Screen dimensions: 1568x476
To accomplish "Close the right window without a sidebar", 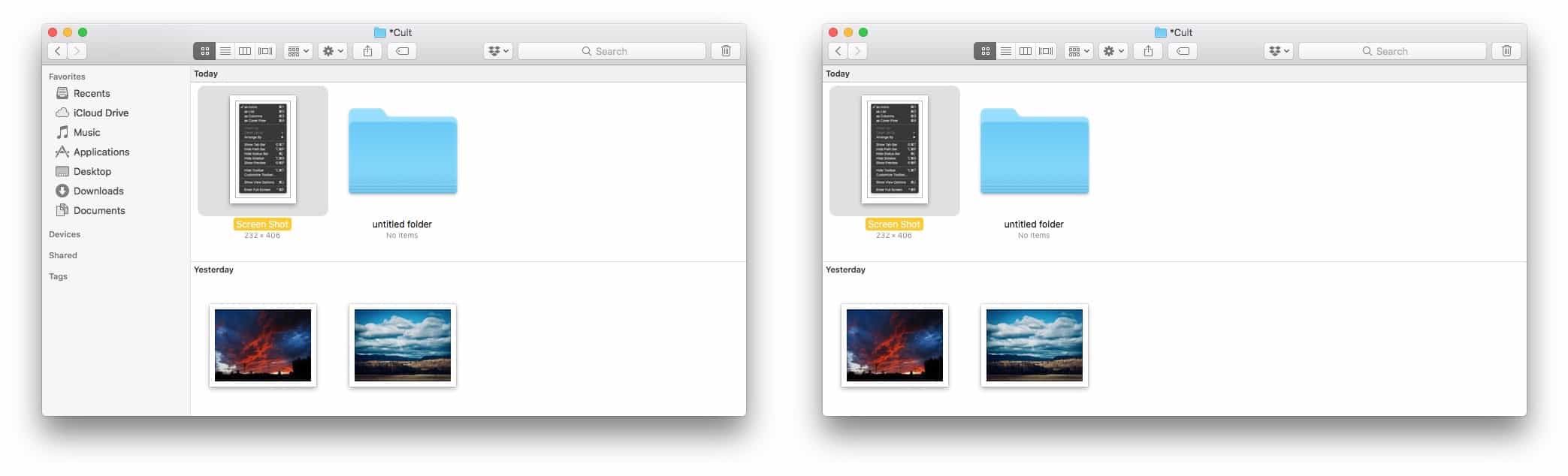I will 833,32.
